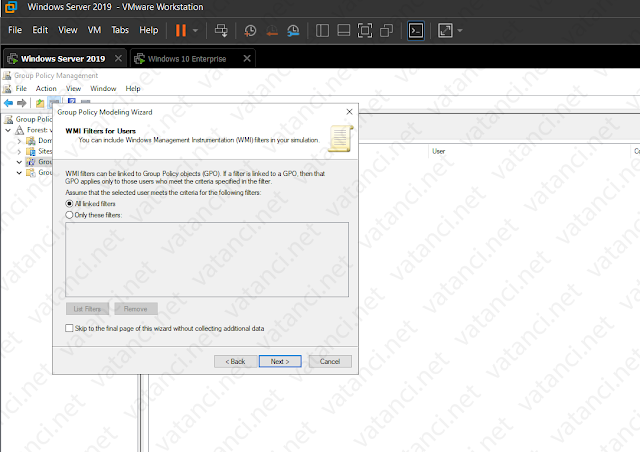Collapse the Forest tree node
Image resolution: width=640 pixels, height=452 pixels.
[x=8, y=130]
